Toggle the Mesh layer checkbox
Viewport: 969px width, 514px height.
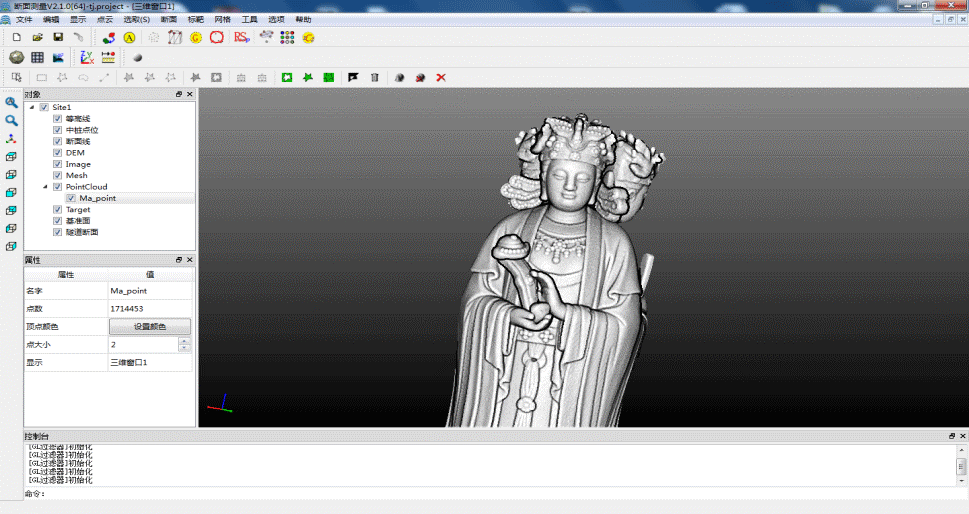click(x=57, y=175)
